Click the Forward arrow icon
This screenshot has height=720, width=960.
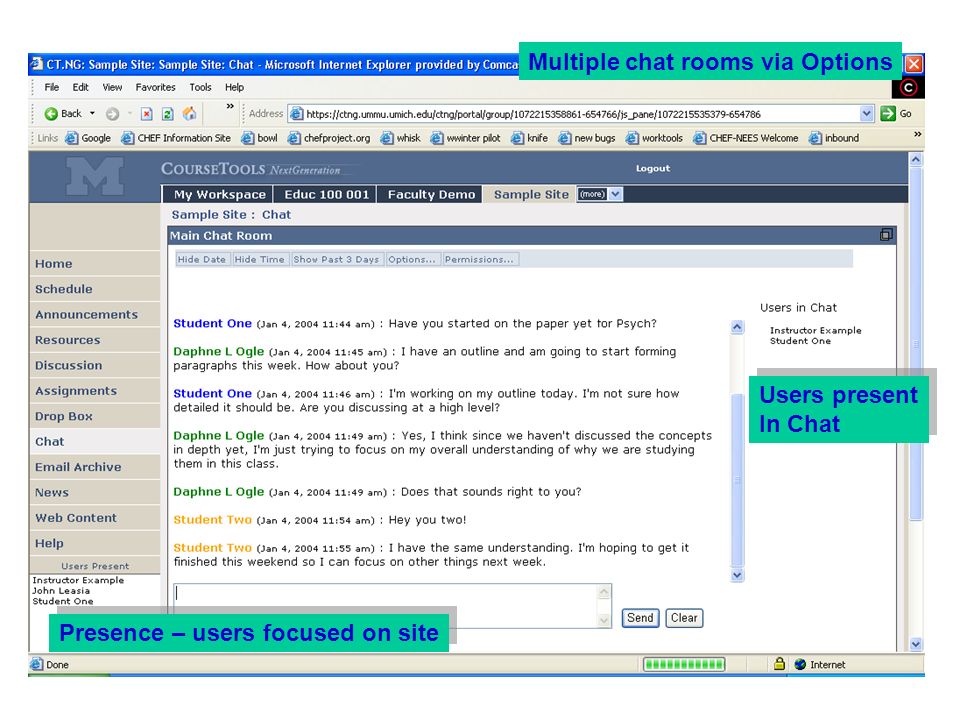pos(112,114)
